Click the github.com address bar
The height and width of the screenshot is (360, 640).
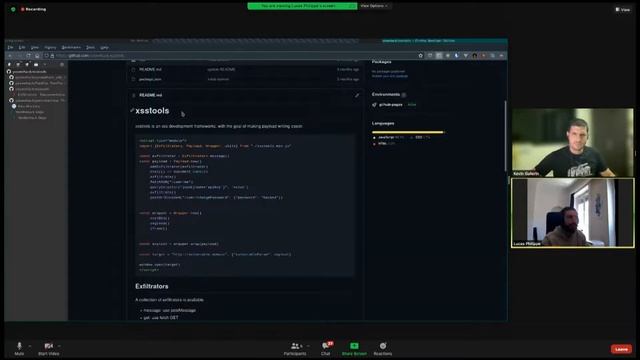tap(233, 56)
